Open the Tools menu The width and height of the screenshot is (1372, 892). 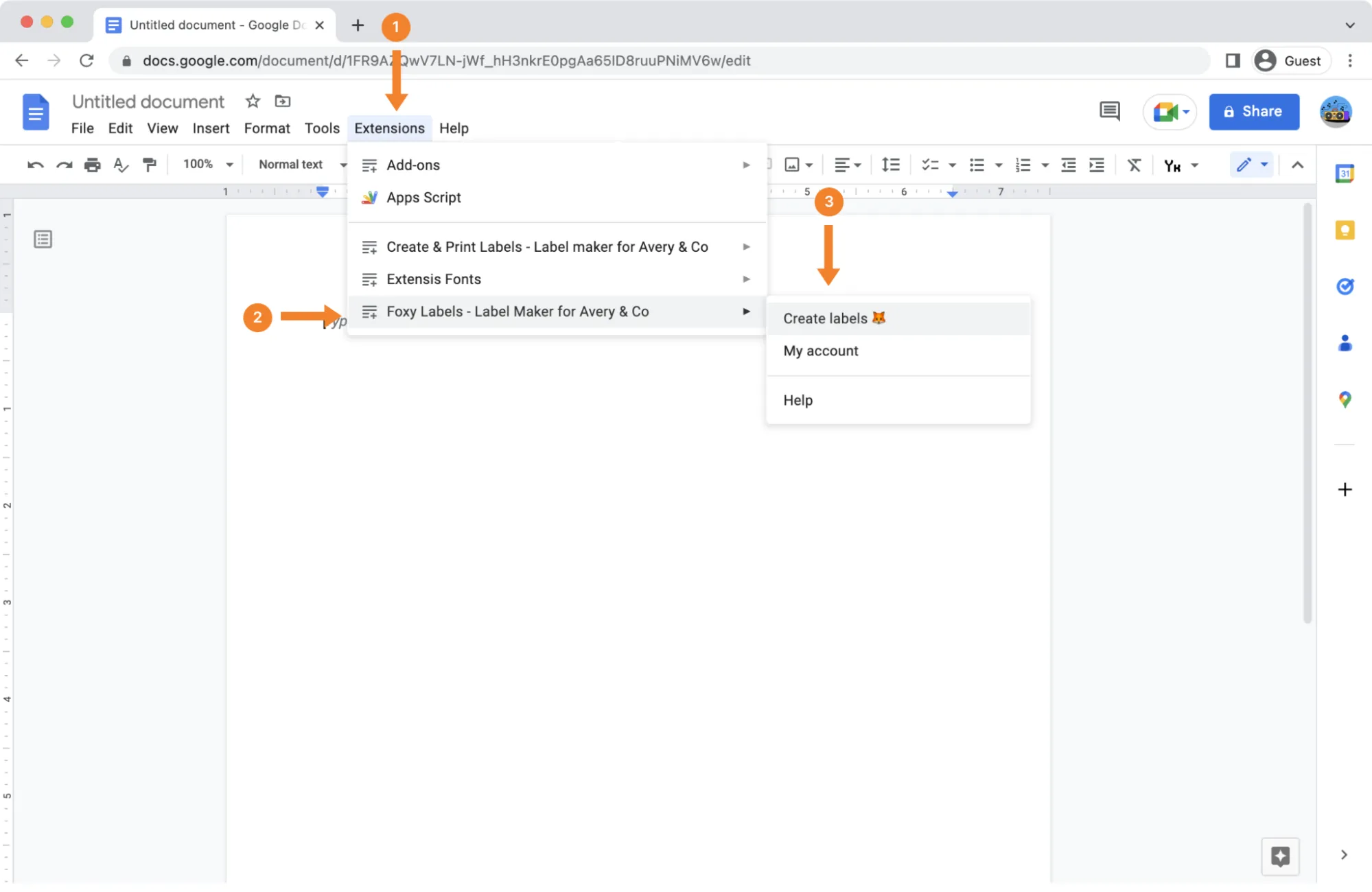322,128
